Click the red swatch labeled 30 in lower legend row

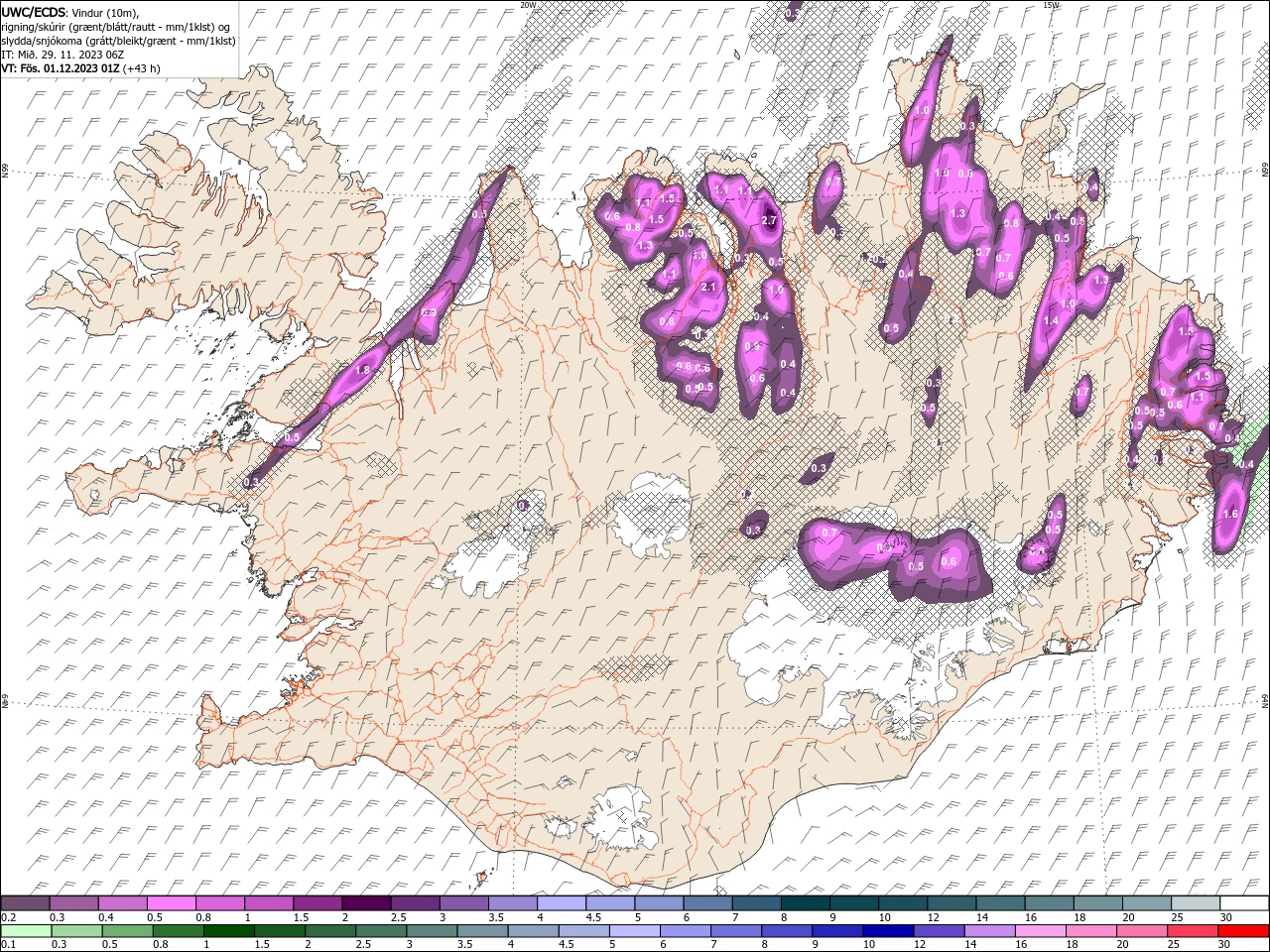click(x=1243, y=931)
